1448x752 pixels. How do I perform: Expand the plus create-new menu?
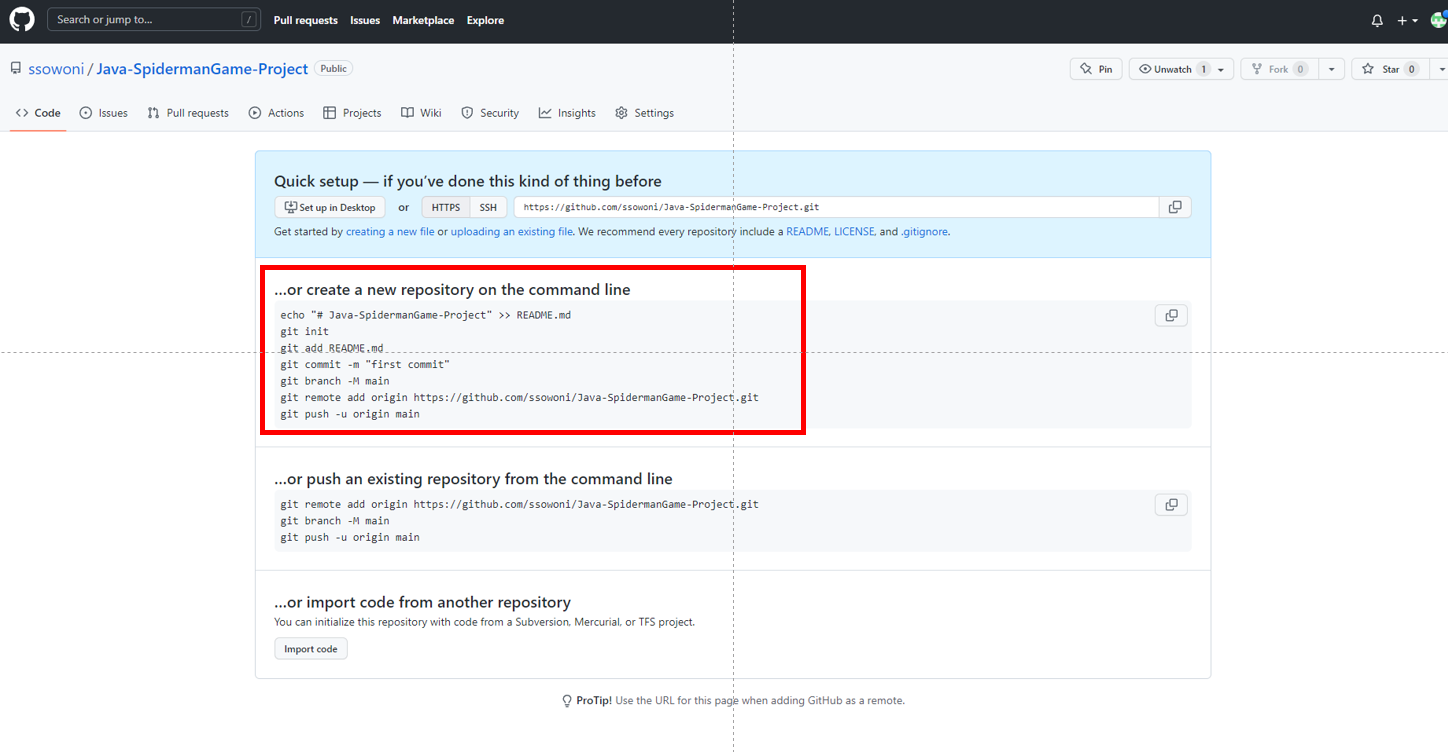(x=1408, y=20)
